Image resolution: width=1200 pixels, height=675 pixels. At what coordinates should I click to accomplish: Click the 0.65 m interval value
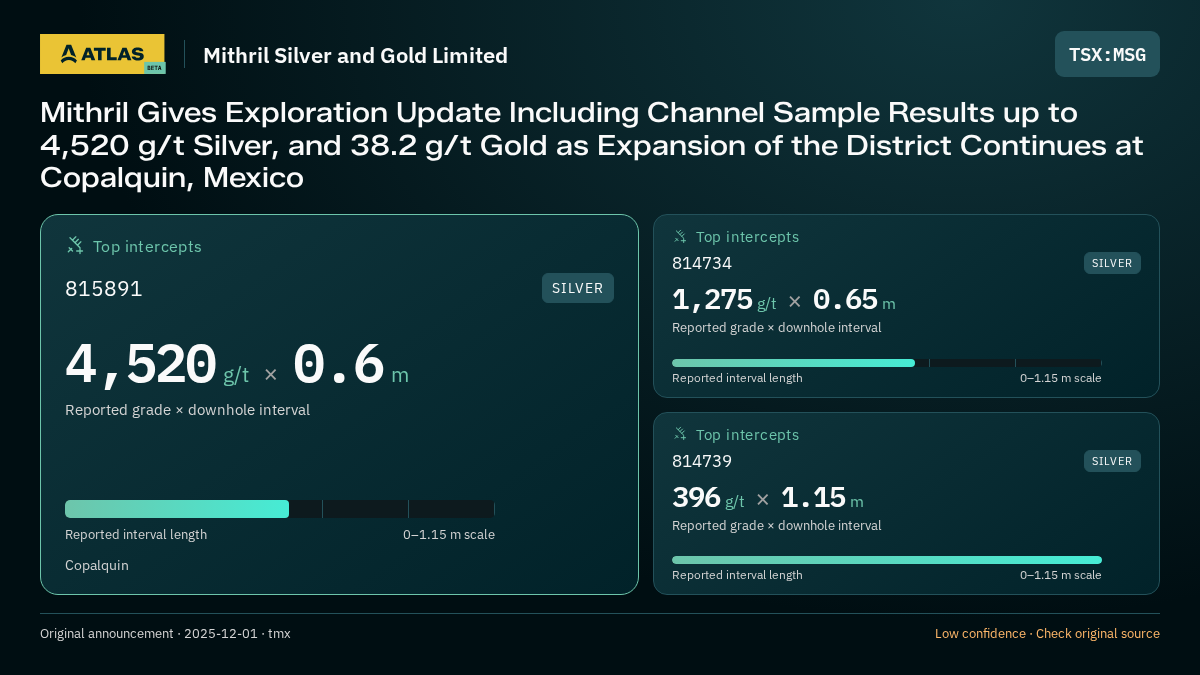pyautogui.click(x=854, y=300)
